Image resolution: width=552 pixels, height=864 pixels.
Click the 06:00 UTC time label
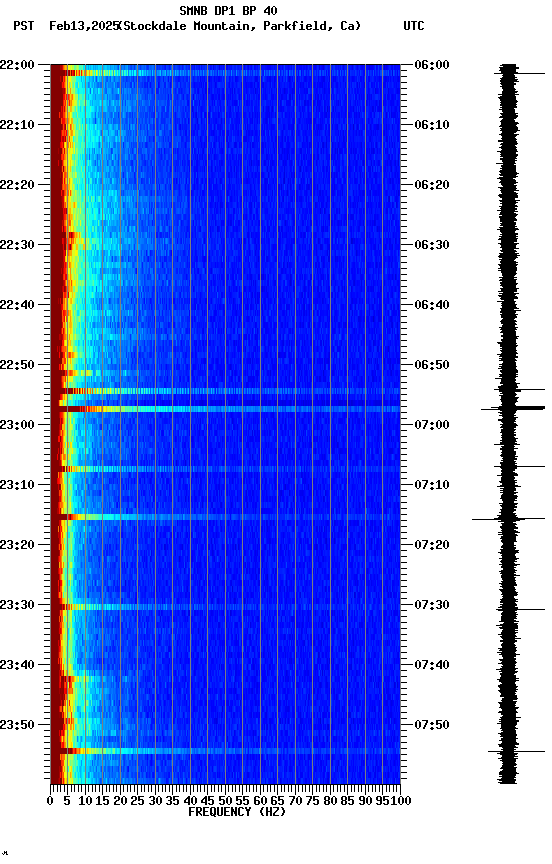(x=431, y=65)
